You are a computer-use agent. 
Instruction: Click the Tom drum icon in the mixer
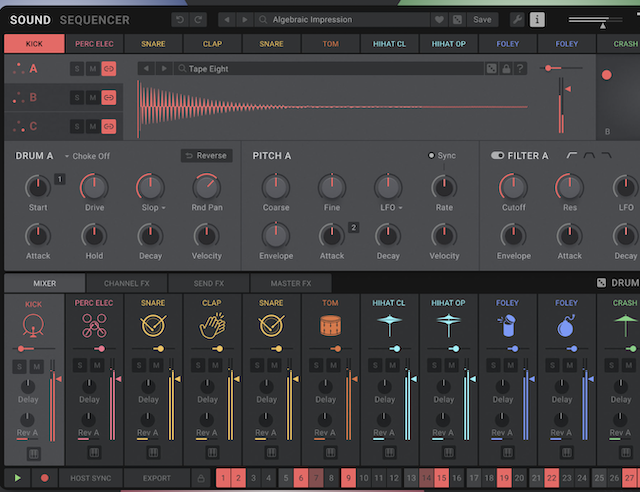pos(331,325)
